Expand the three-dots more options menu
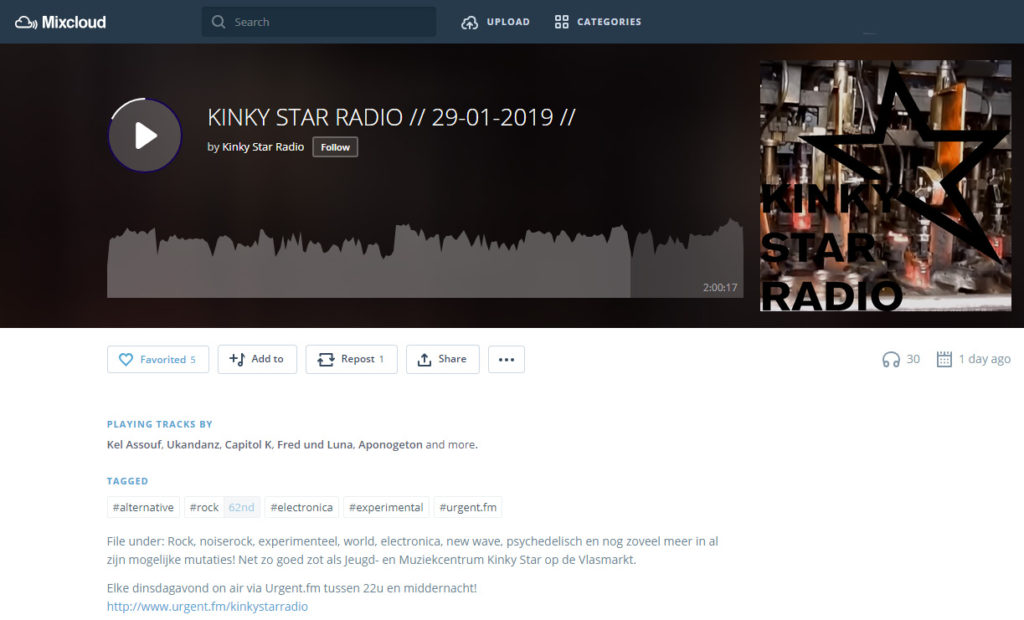Image resolution: width=1024 pixels, height=620 pixels. (x=506, y=359)
